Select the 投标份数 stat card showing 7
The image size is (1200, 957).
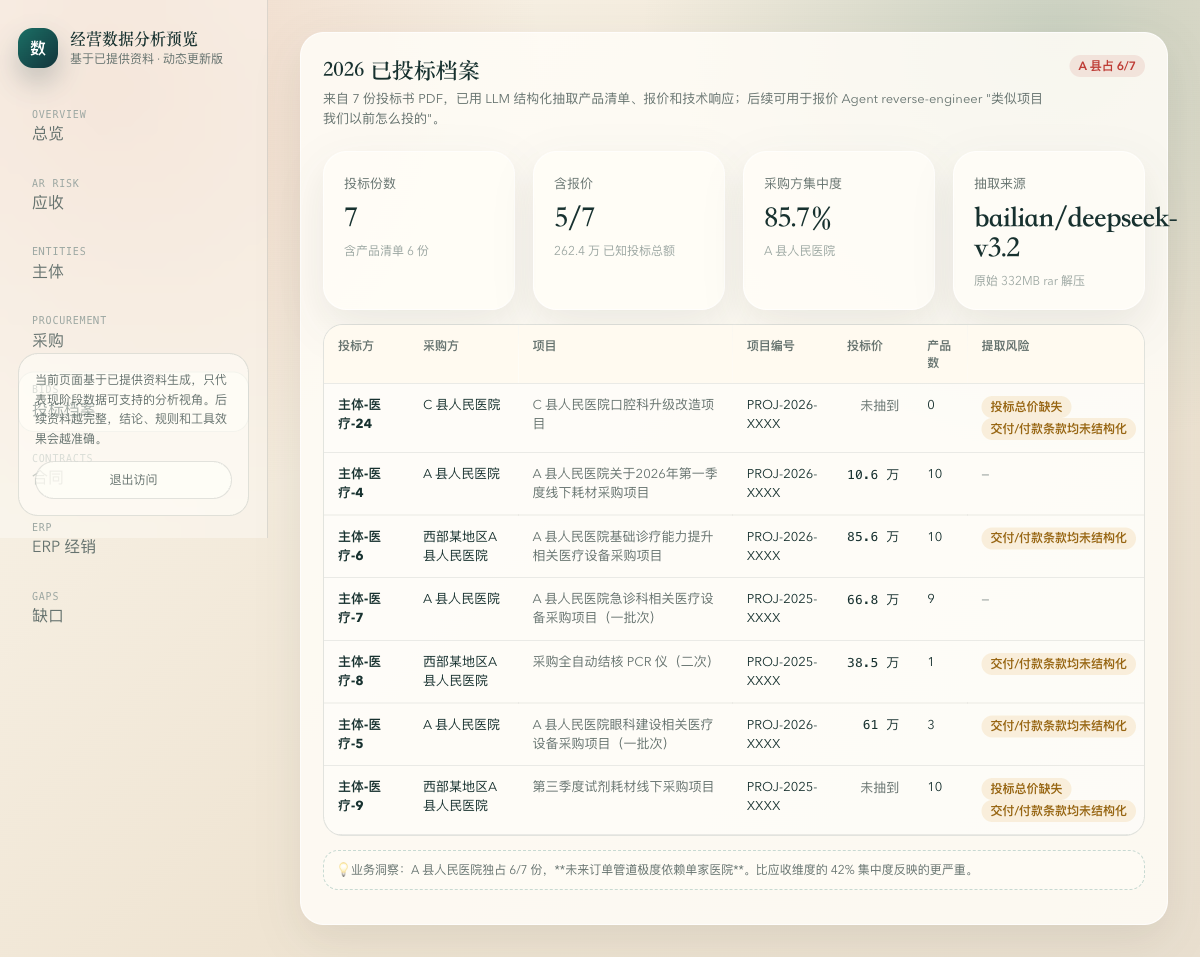418,230
